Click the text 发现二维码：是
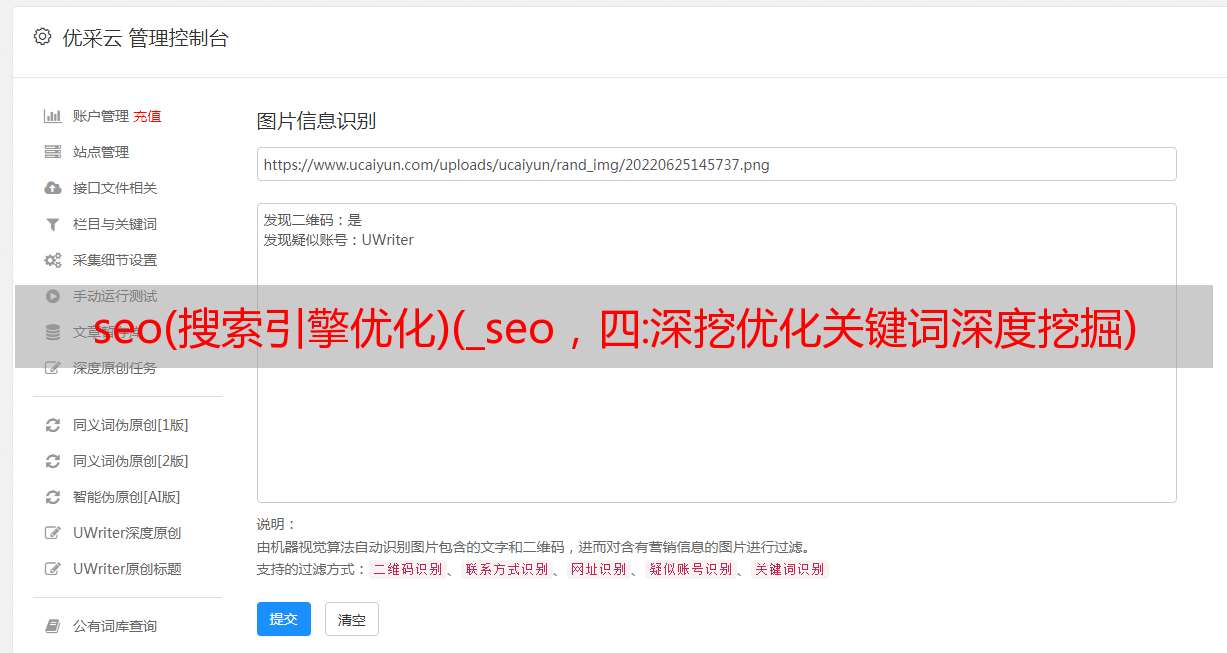The width and height of the screenshot is (1227, 653). (312, 220)
